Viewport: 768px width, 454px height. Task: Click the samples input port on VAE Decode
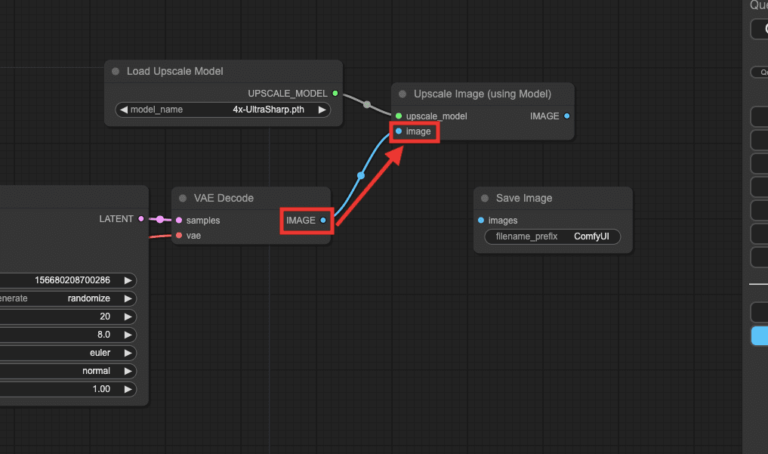pos(178,220)
